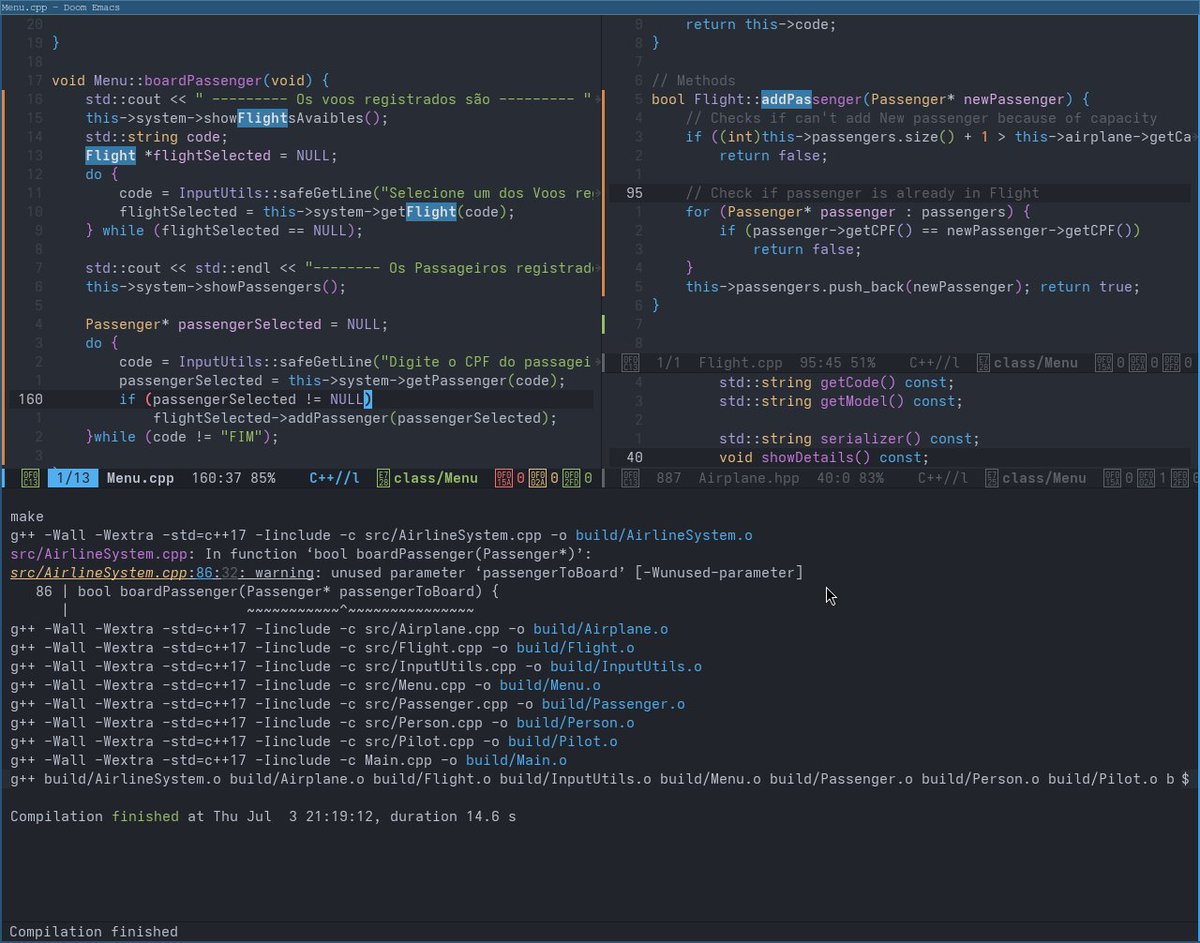The image size is (1200, 943).
Task: Click the 160:37 85% position in modeline
Action: [x=233, y=478]
